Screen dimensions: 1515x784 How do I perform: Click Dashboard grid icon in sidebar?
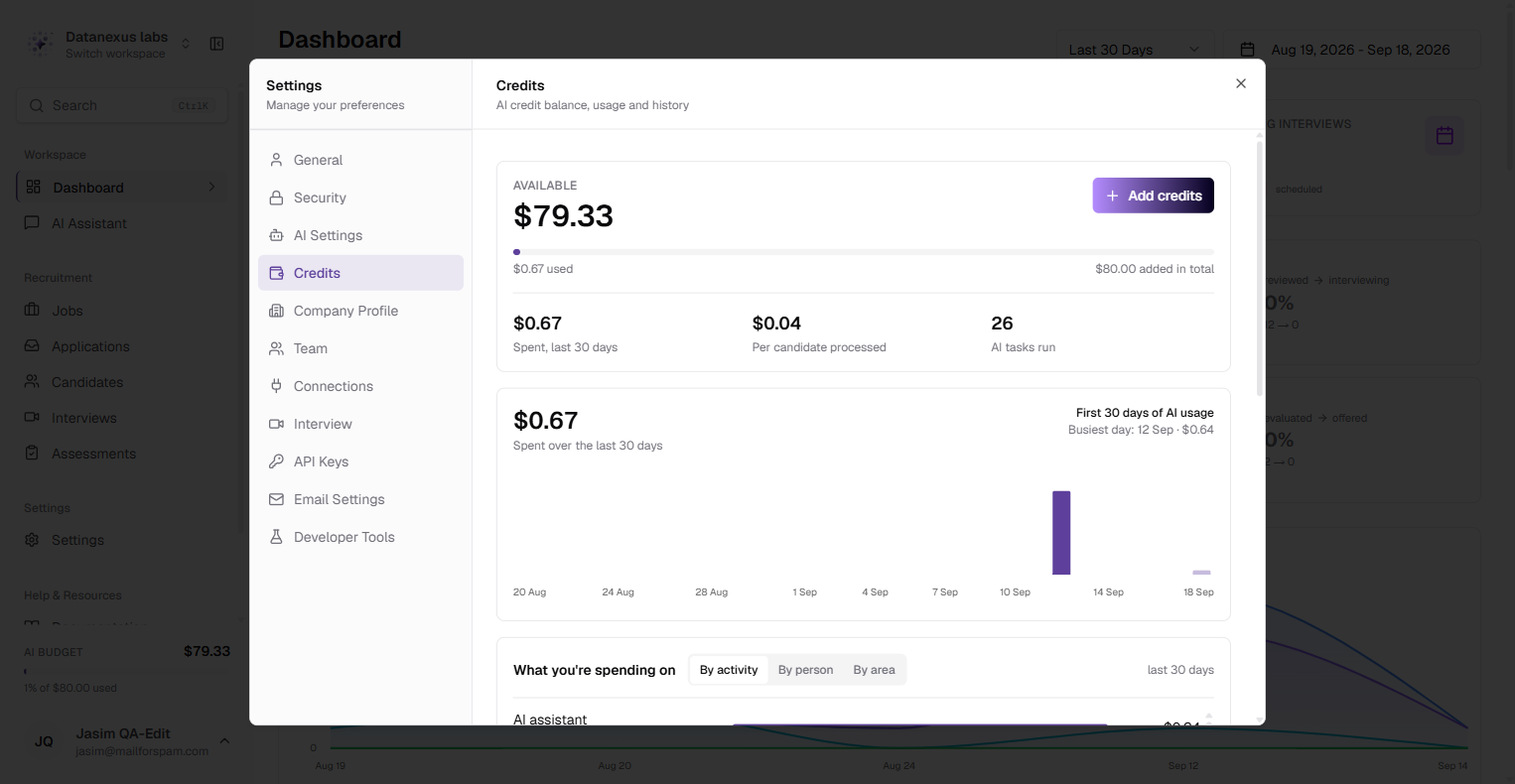point(33,187)
